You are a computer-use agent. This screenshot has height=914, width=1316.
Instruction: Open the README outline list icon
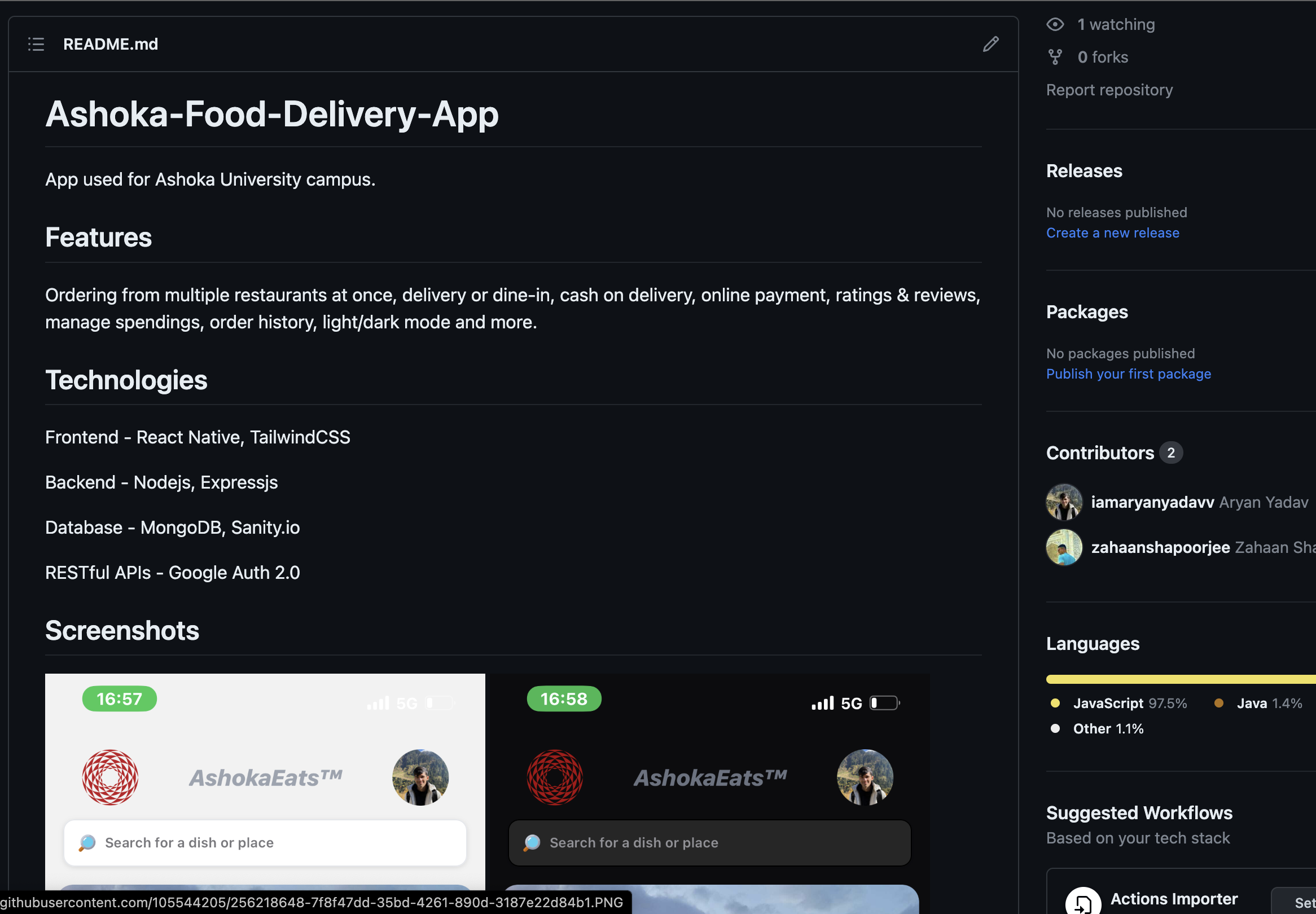(36, 44)
